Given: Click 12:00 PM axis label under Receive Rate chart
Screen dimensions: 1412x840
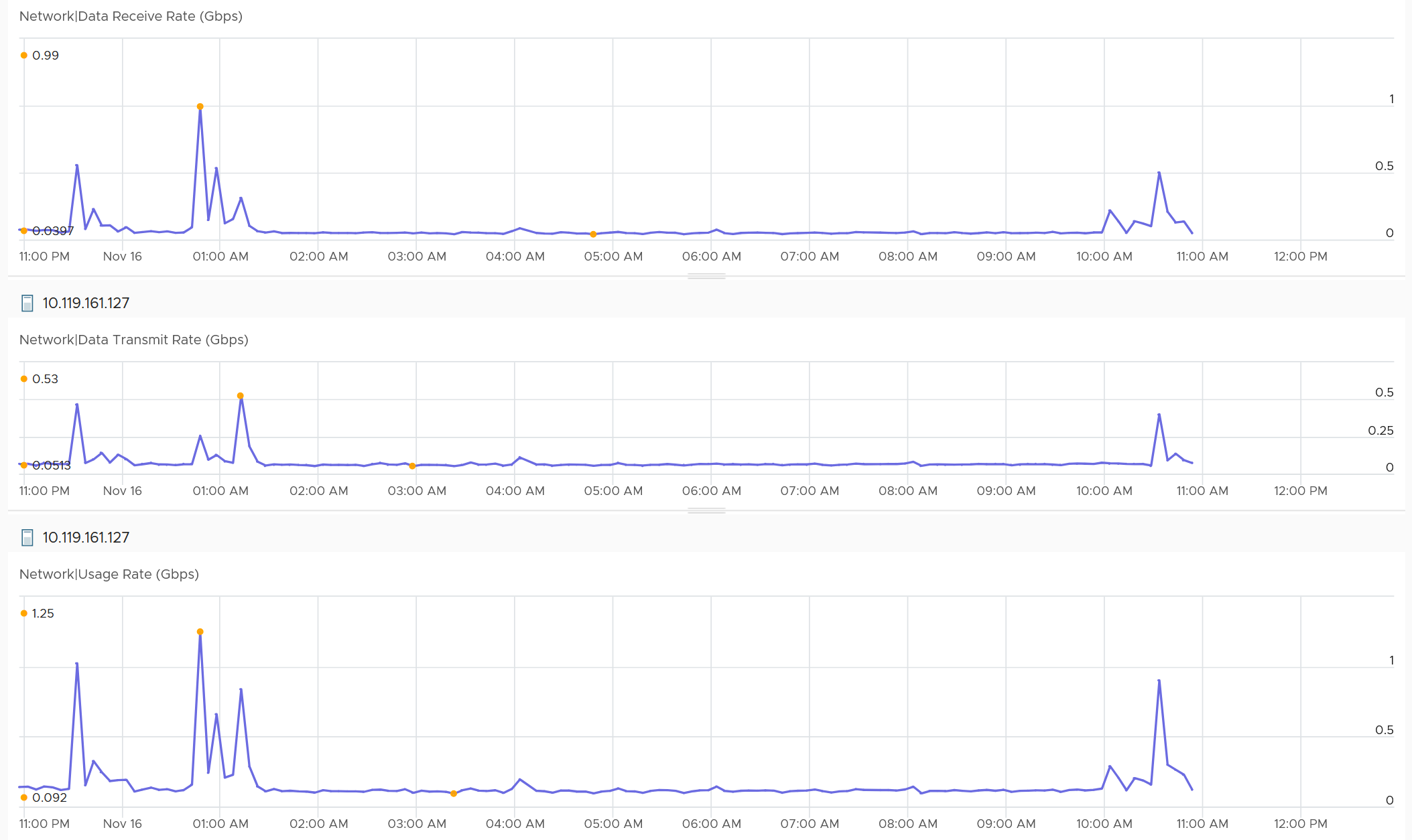Looking at the screenshot, I should tap(1300, 257).
